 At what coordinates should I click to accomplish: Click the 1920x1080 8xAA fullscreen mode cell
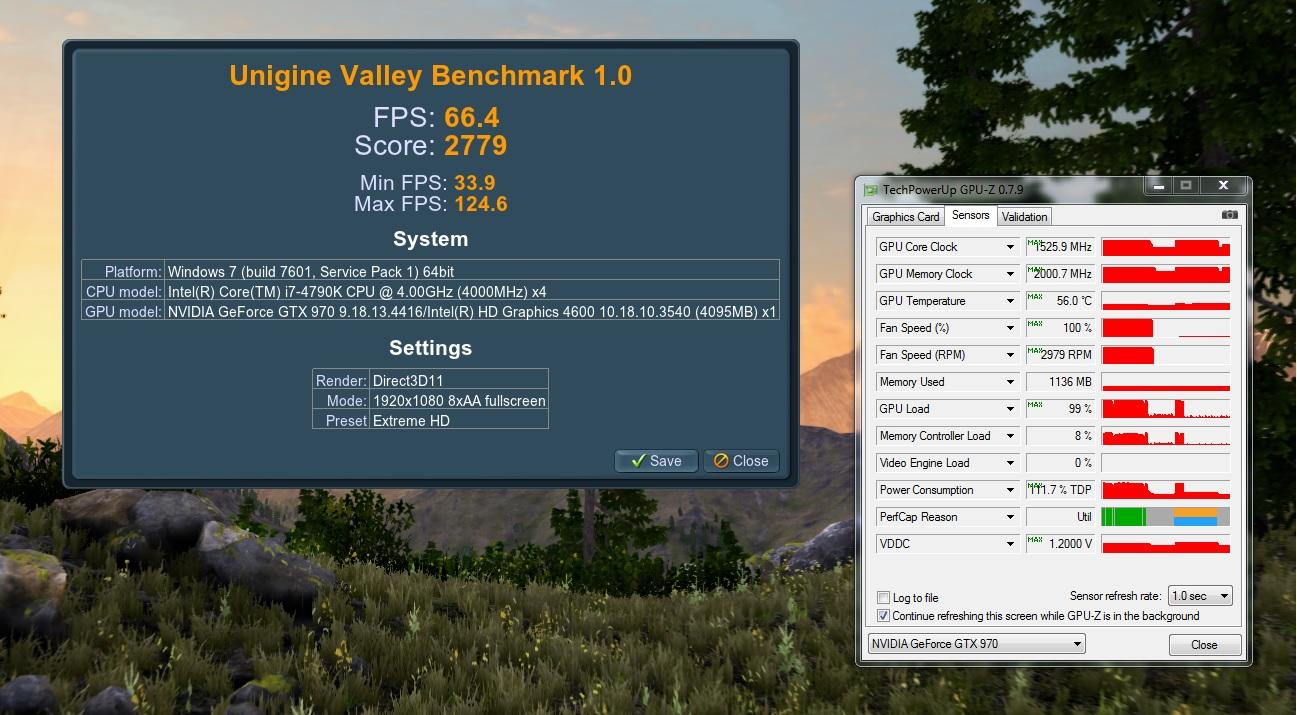(459, 400)
